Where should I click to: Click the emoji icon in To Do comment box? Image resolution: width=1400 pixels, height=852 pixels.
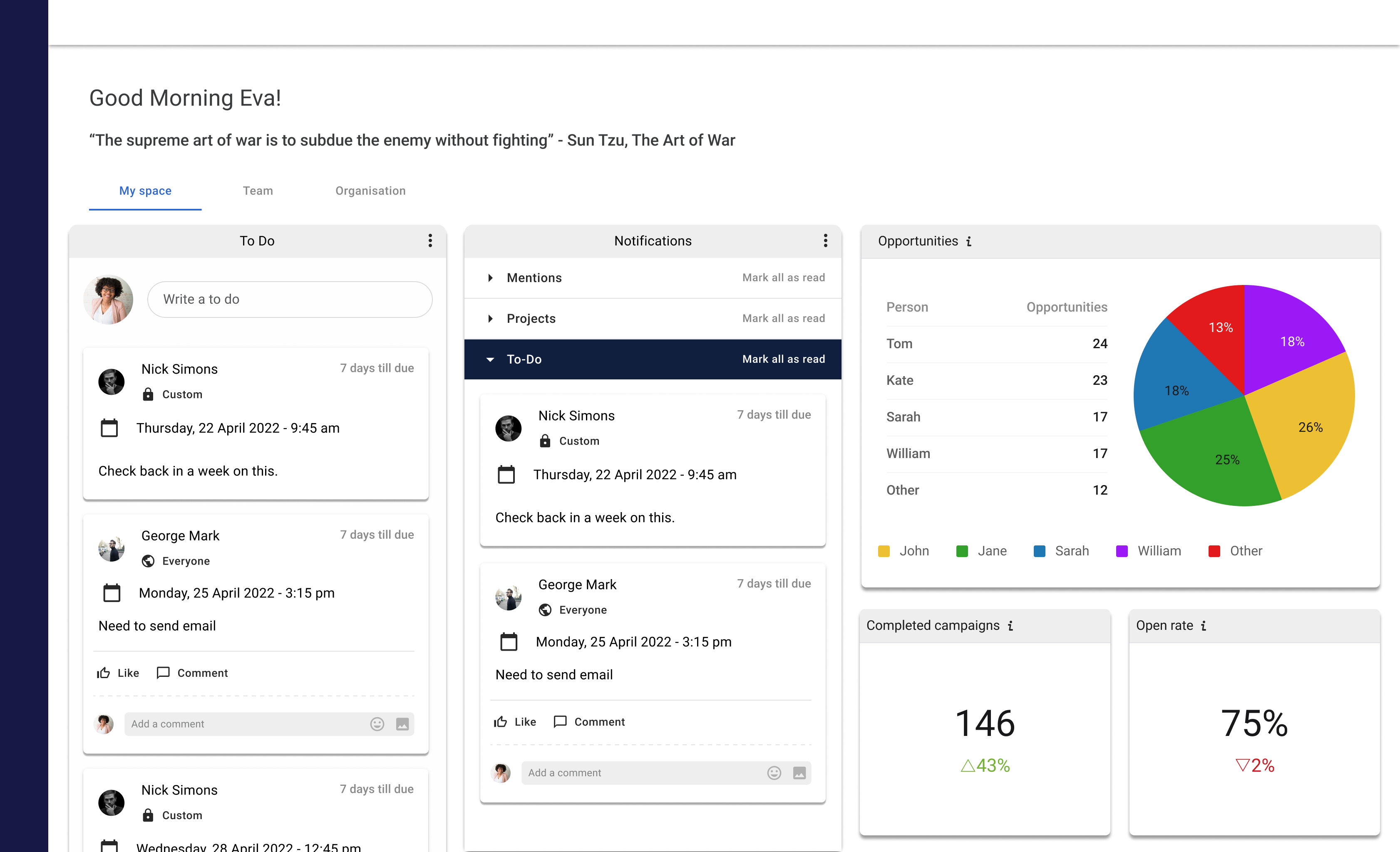click(x=377, y=723)
